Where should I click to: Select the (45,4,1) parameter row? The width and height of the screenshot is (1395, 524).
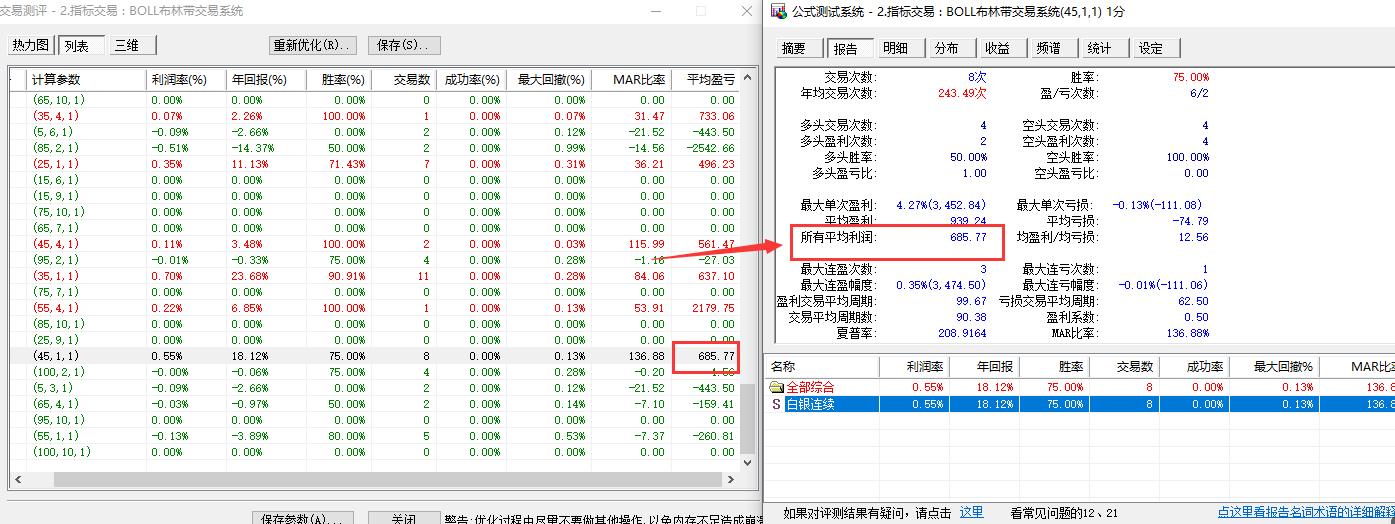point(374,244)
